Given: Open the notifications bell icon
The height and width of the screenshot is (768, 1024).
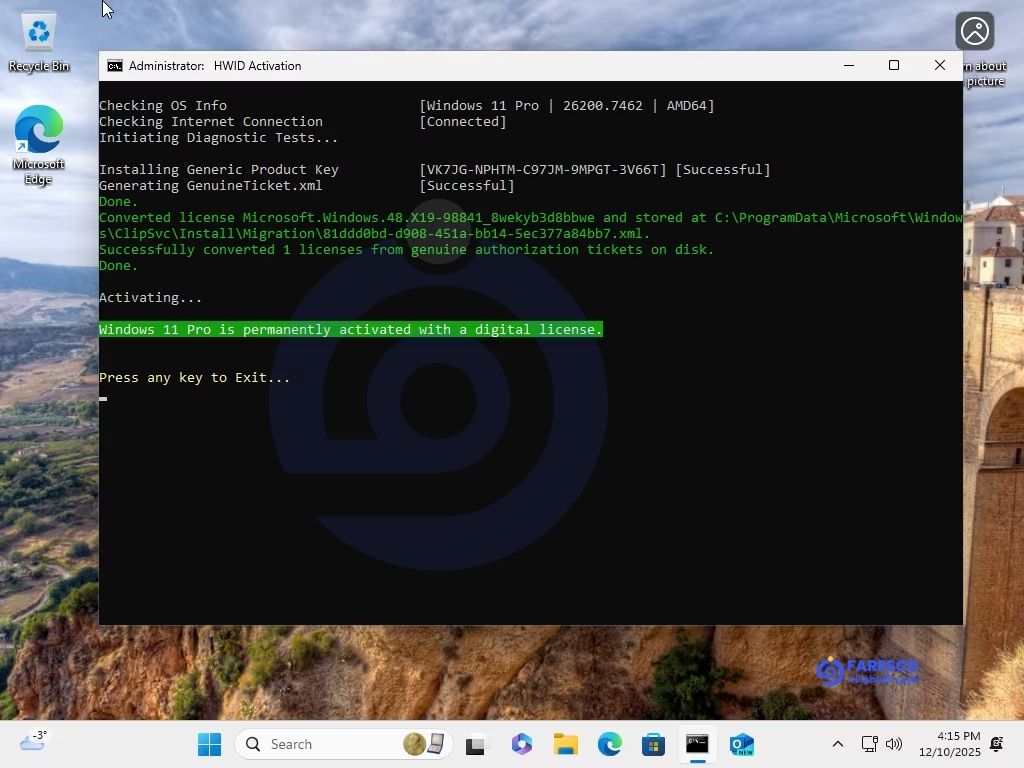Looking at the screenshot, I should pyautogui.click(x=997, y=744).
